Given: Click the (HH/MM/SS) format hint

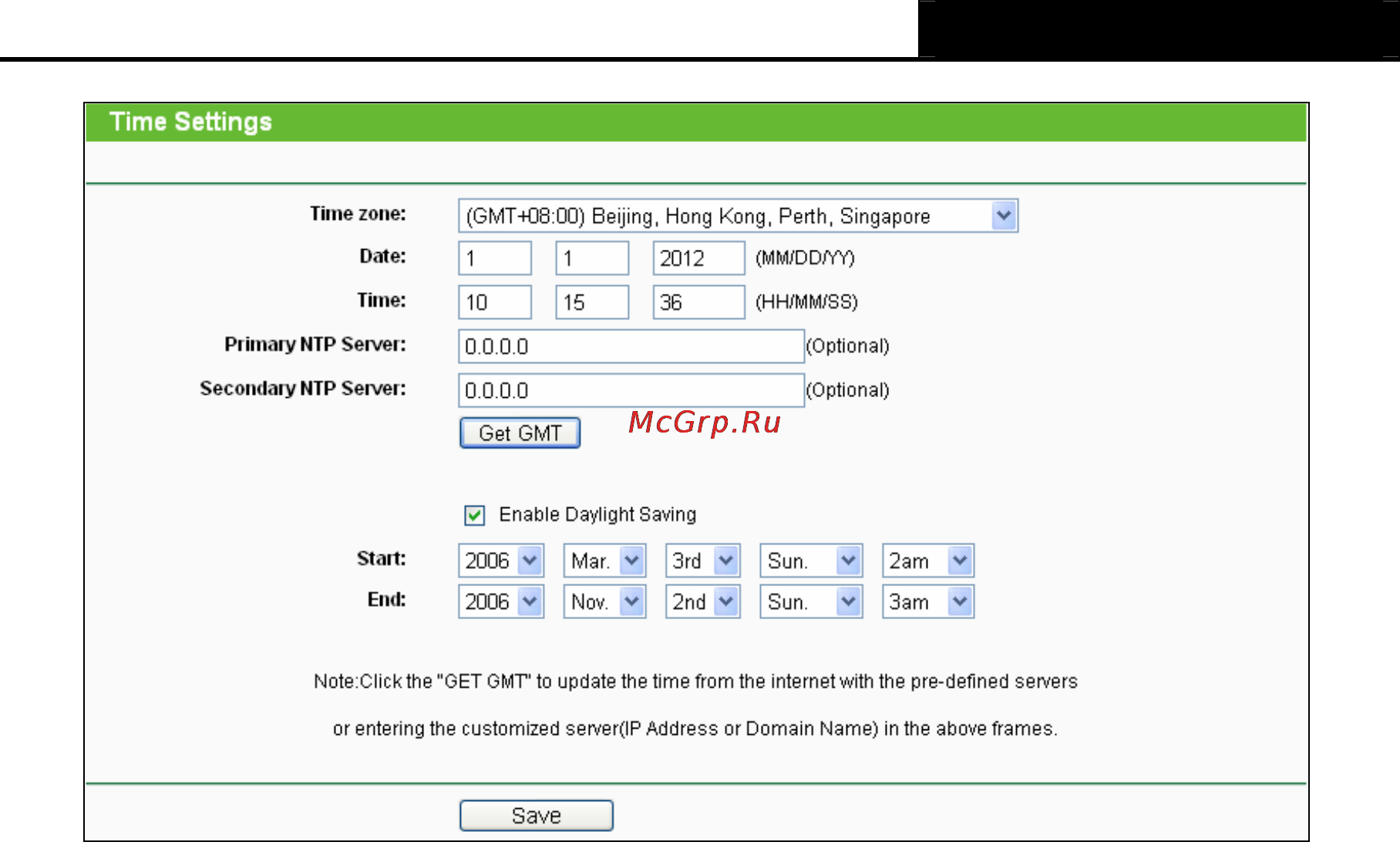Looking at the screenshot, I should pyautogui.click(x=806, y=302).
